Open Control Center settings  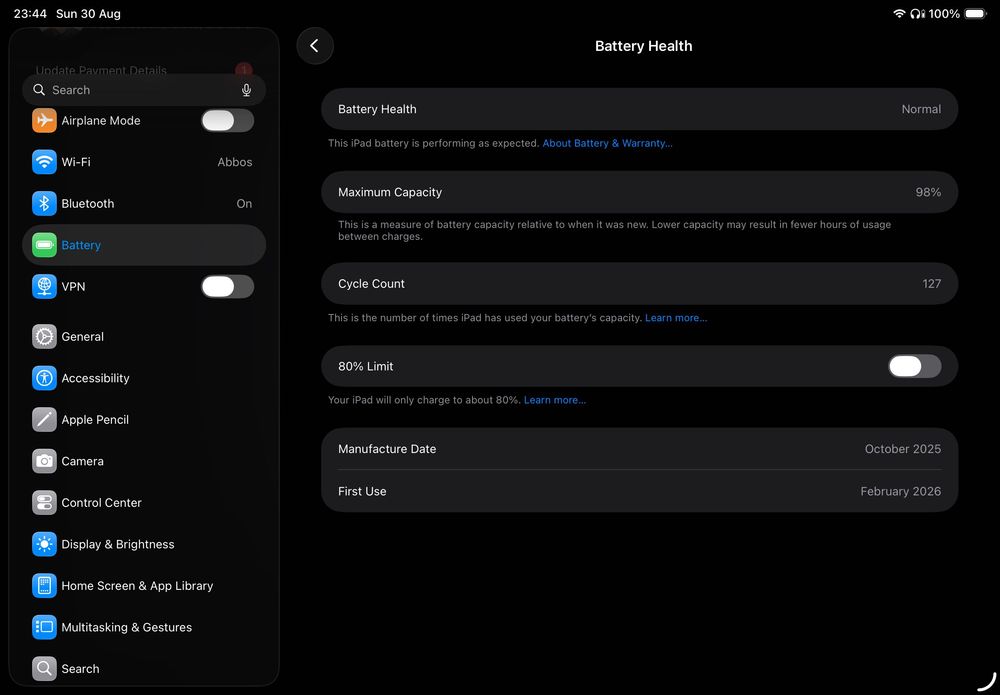pos(144,502)
